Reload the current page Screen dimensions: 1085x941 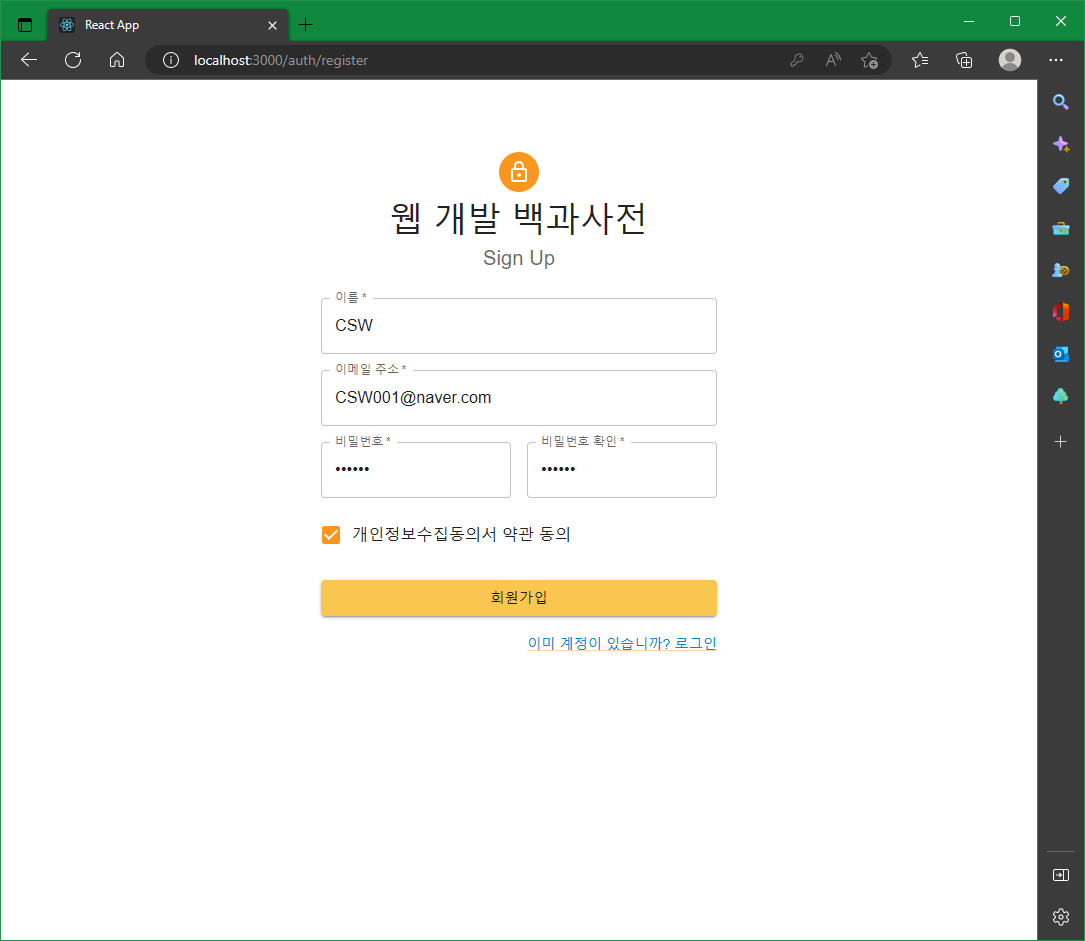[72, 60]
